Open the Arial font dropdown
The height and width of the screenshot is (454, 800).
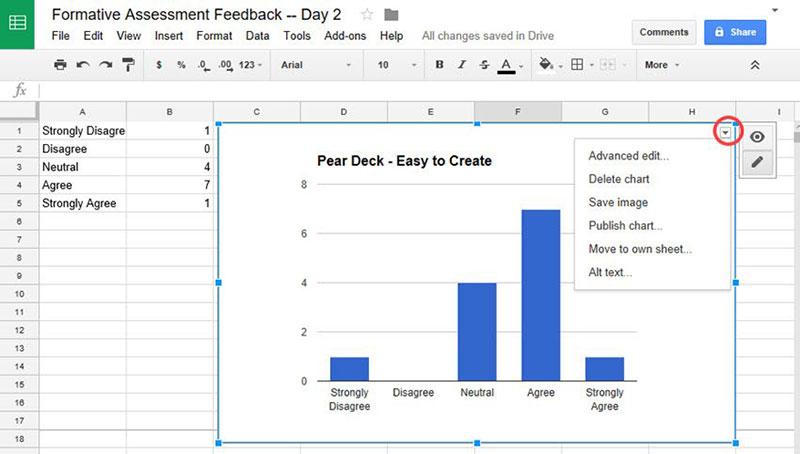[x=316, y=65]
